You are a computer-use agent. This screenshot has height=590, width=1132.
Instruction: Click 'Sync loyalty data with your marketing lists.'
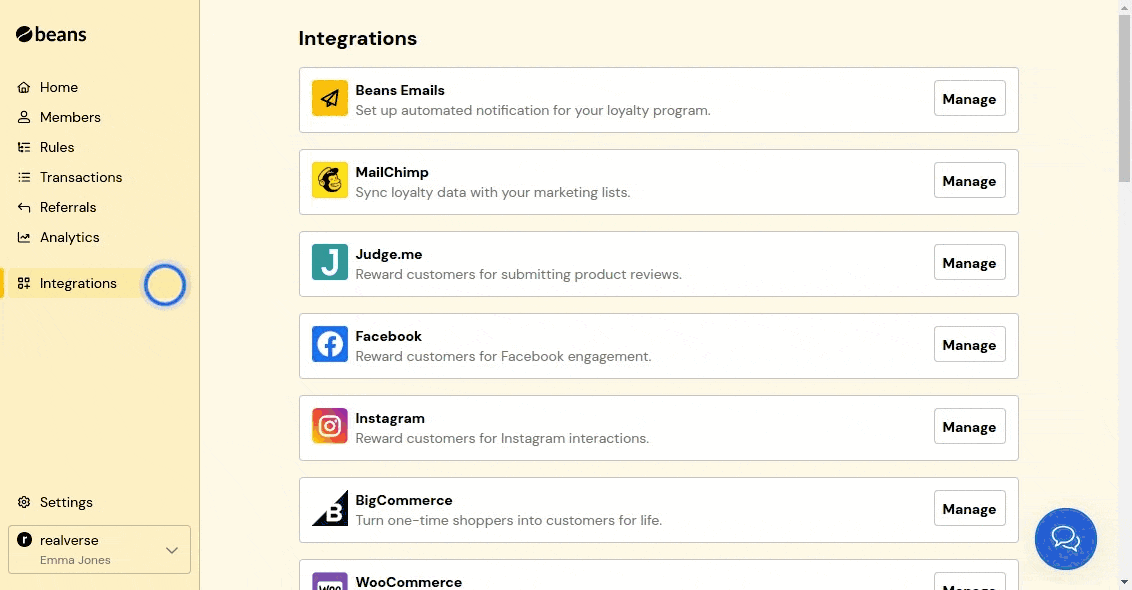point(492,192)
